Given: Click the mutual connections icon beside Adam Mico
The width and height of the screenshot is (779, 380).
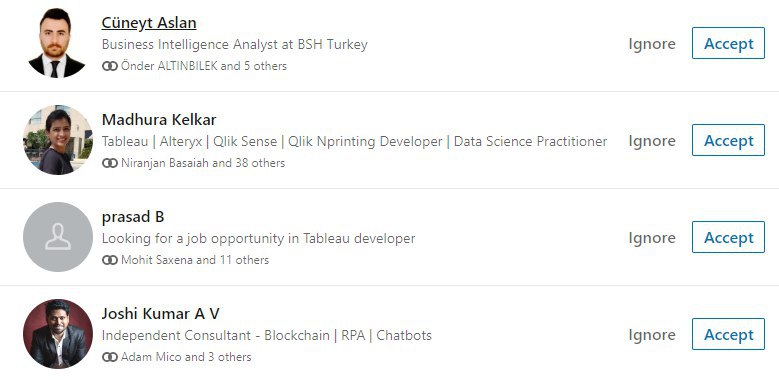Looking at the screenshot, I should click(x=110, y=357).
